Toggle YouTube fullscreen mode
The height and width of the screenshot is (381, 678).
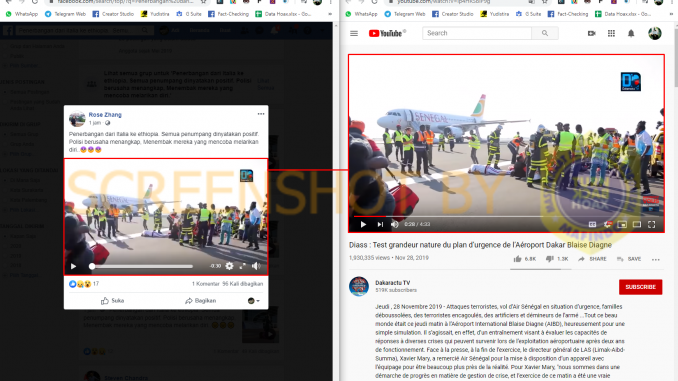tap(651, 224)
